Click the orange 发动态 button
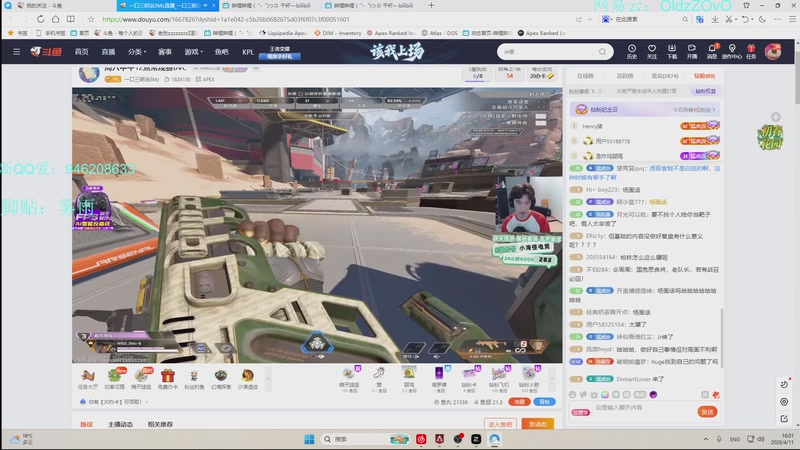 pos(538,424)
